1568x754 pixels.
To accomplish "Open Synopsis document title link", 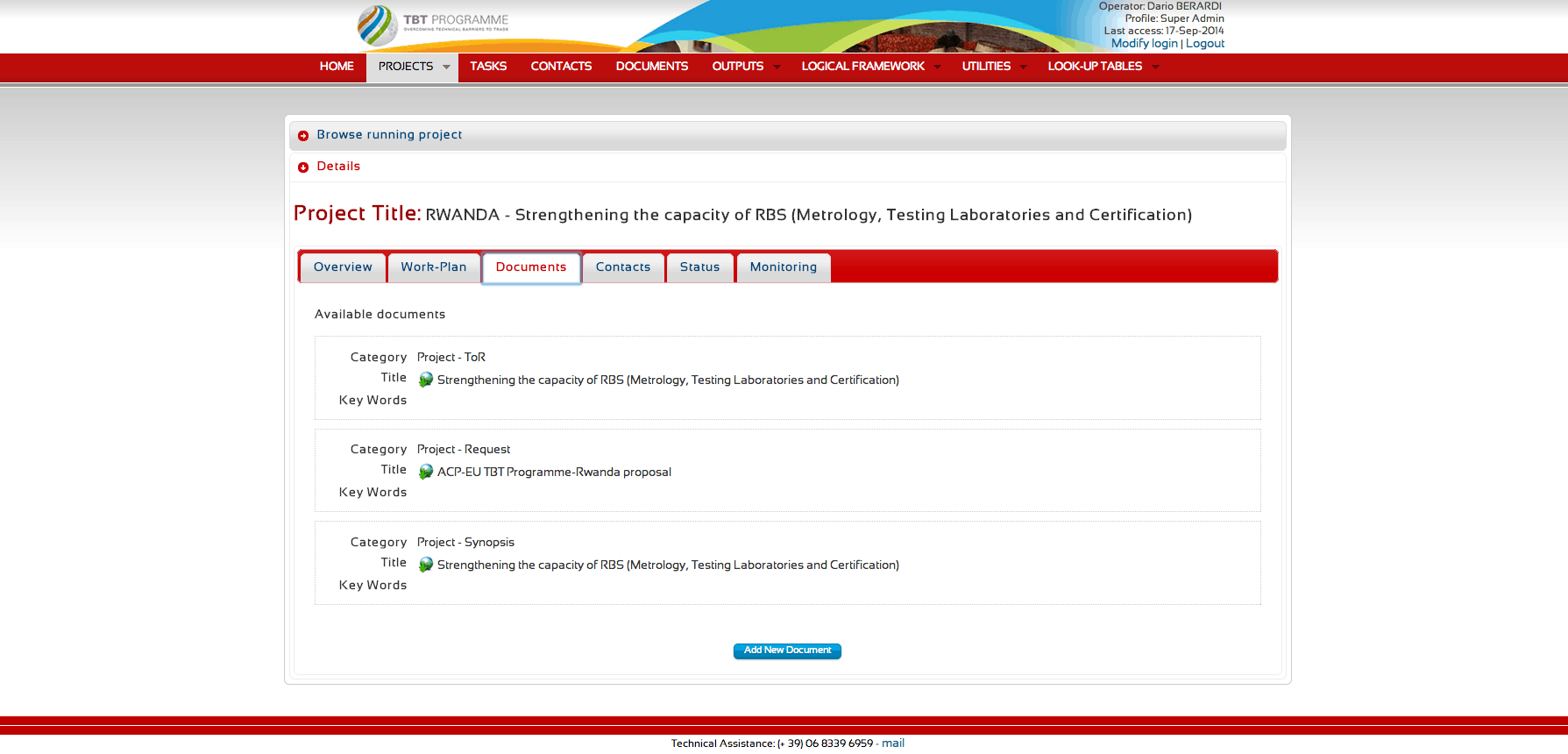I will point(668,565).
